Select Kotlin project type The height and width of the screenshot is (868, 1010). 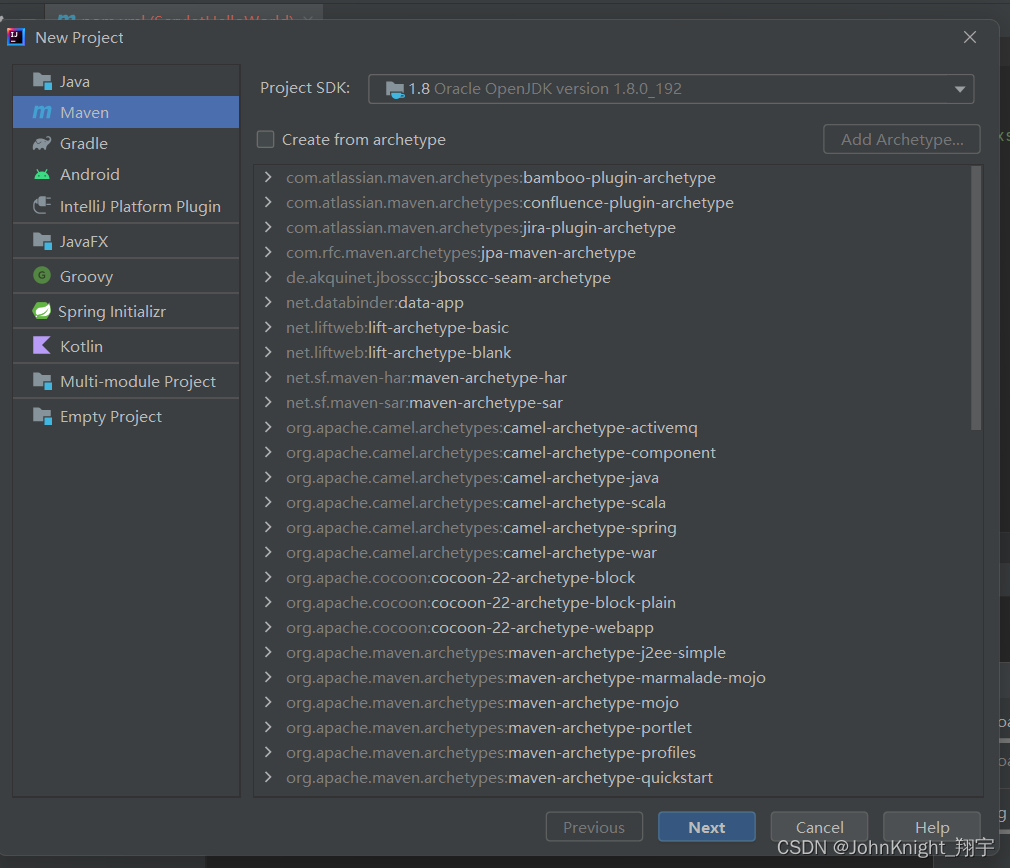click(x=126, y=346)
